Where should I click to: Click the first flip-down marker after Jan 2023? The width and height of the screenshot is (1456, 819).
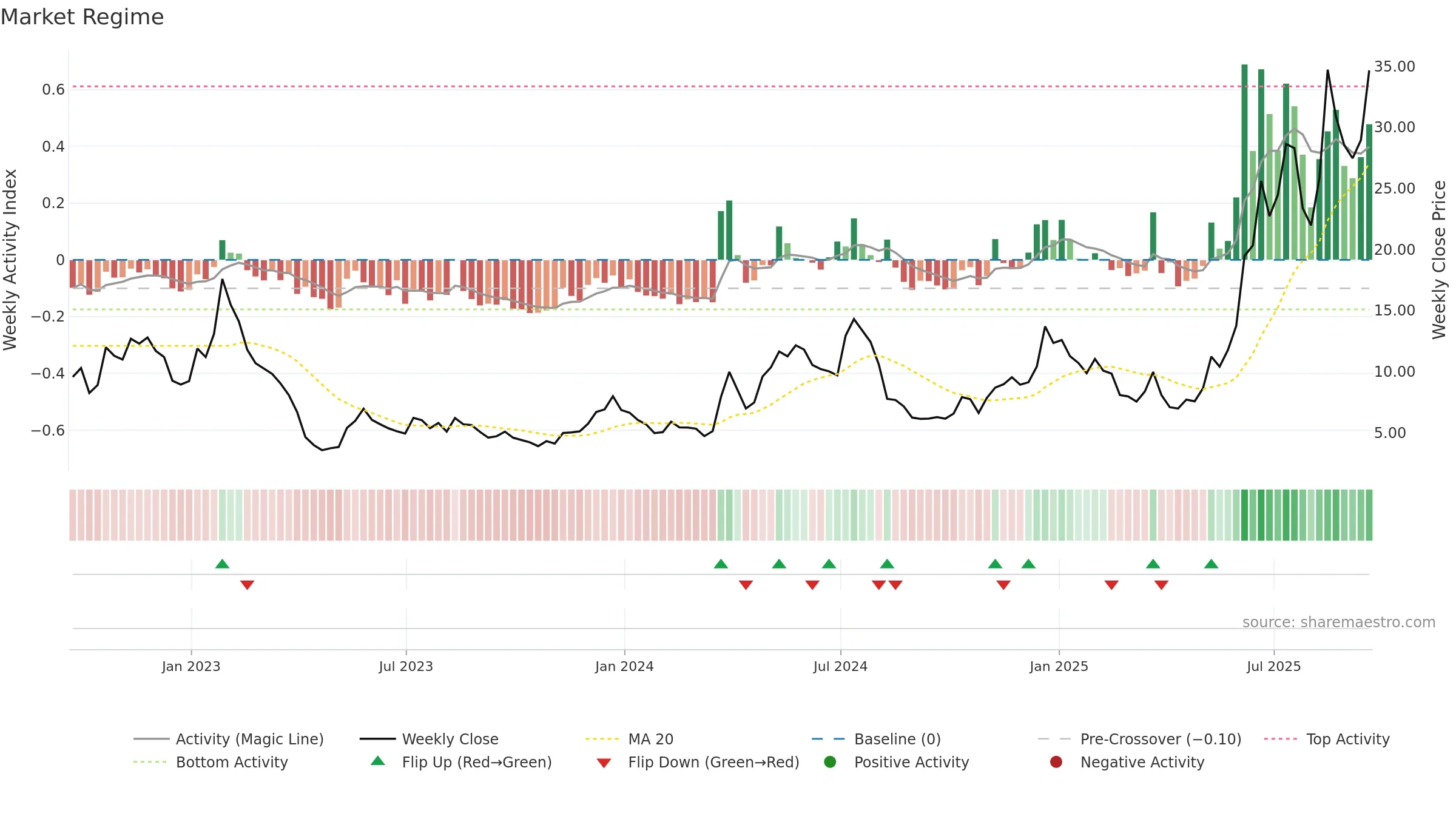247,585
